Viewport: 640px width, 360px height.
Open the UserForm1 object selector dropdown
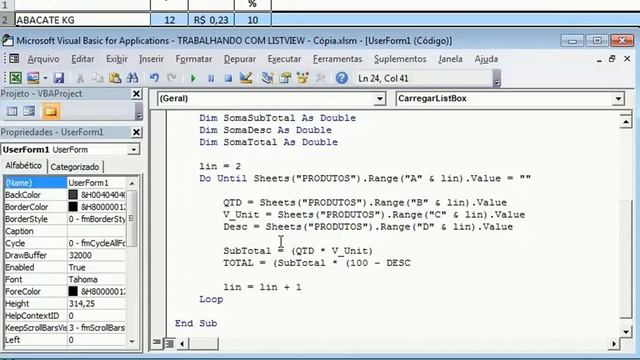133,150
